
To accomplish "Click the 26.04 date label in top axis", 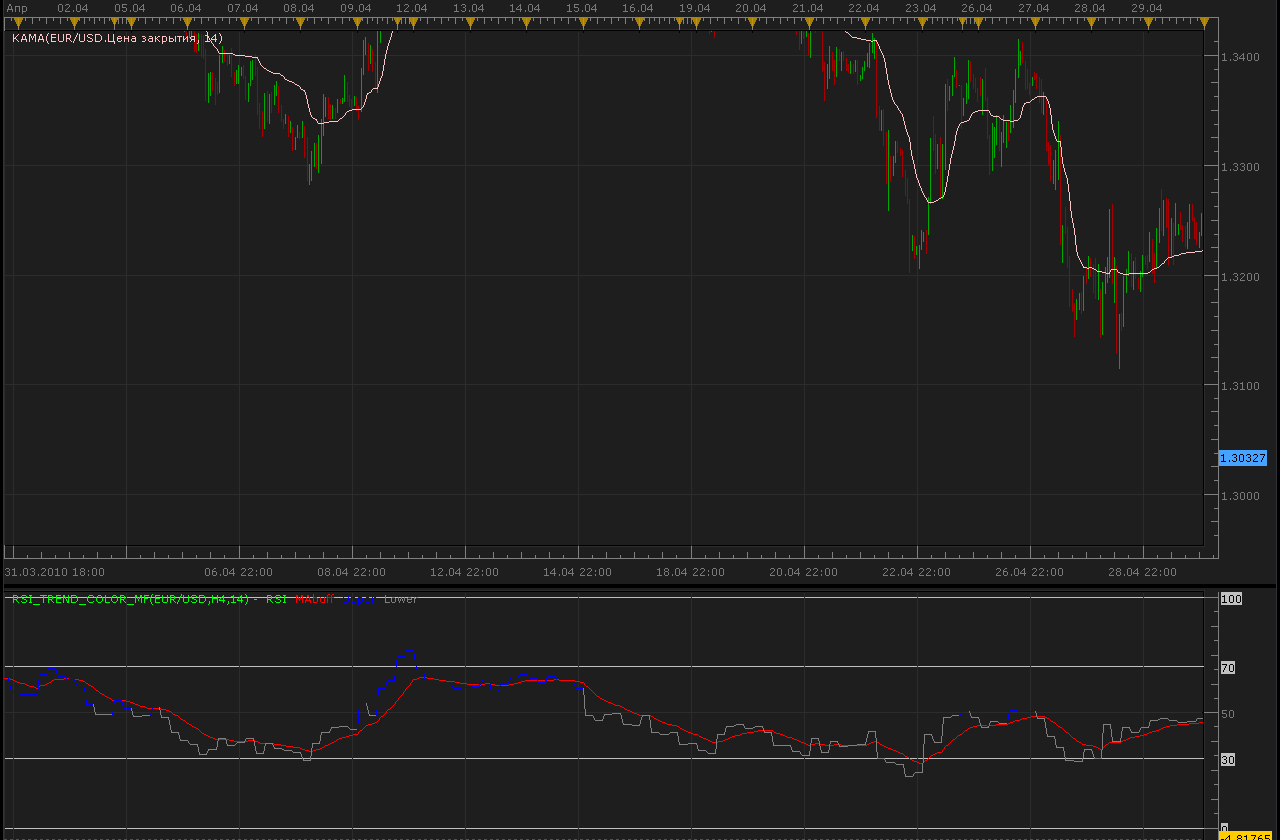I will click(977, 7).
